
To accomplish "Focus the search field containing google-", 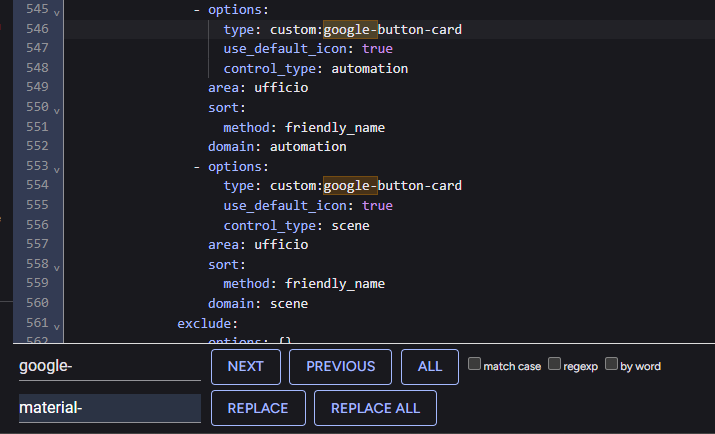I will tap(108, 367).
